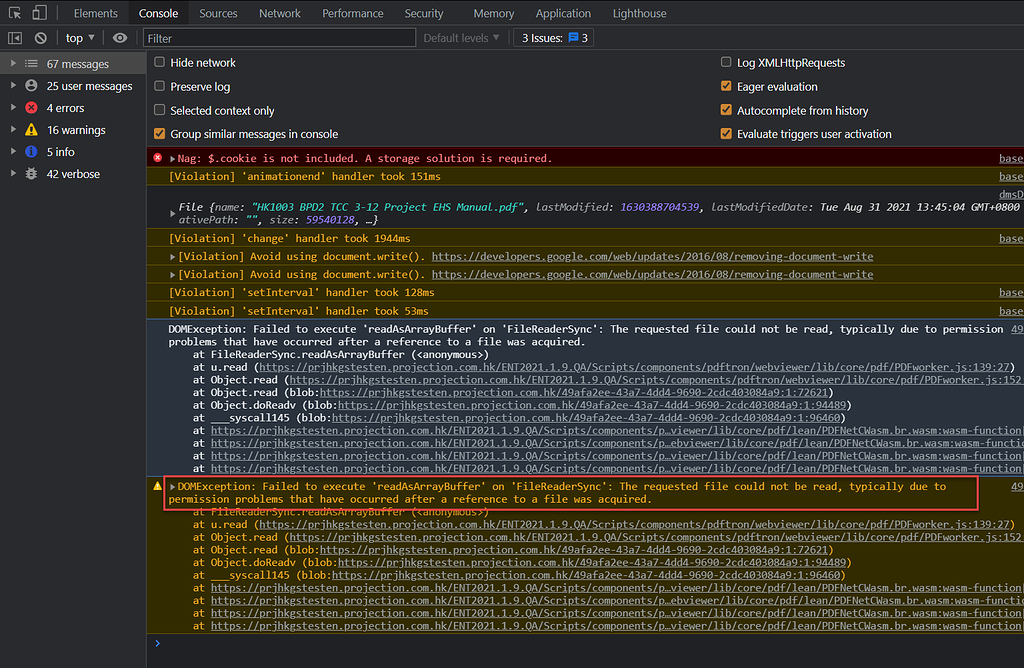Switch to the Network tab
Screen dimensions: 1024x668
click(x=280, y=13)
